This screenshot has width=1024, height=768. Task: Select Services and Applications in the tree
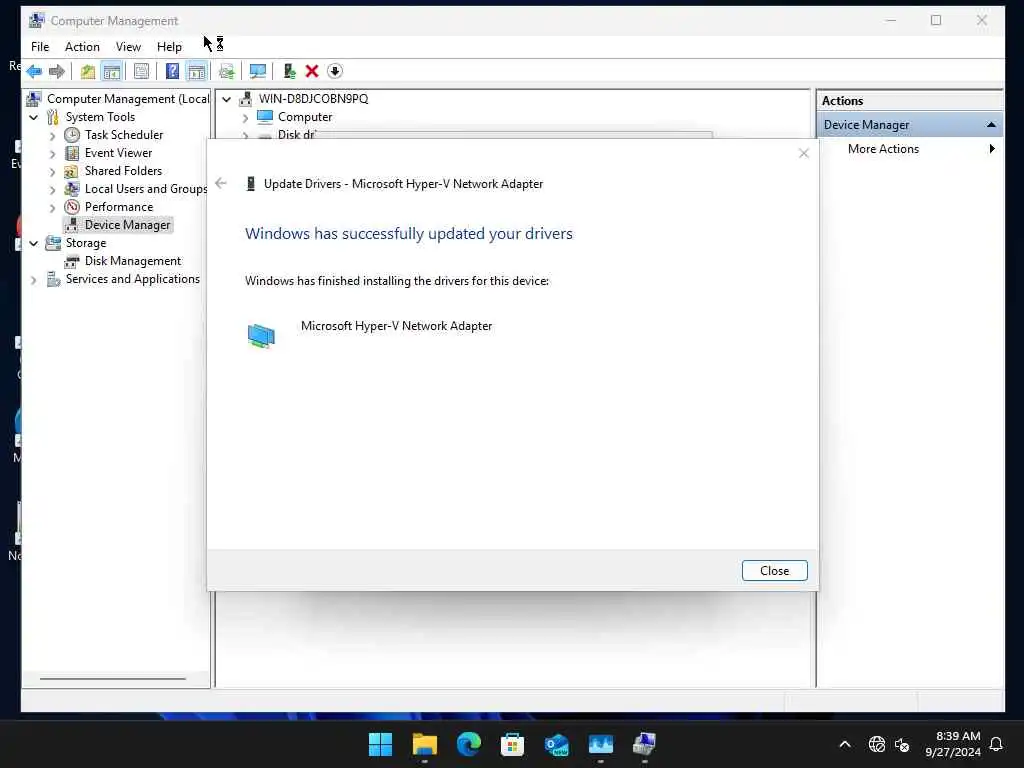click(x=133, y=279)
